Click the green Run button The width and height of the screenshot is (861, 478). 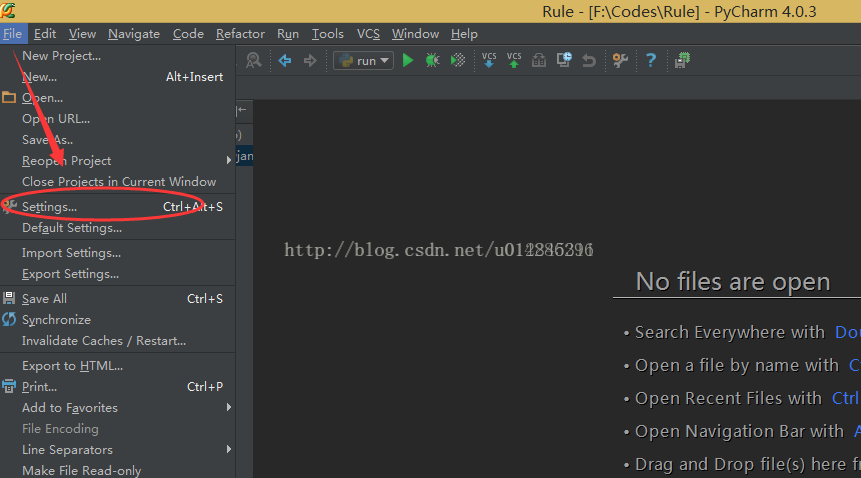(407, 60)
